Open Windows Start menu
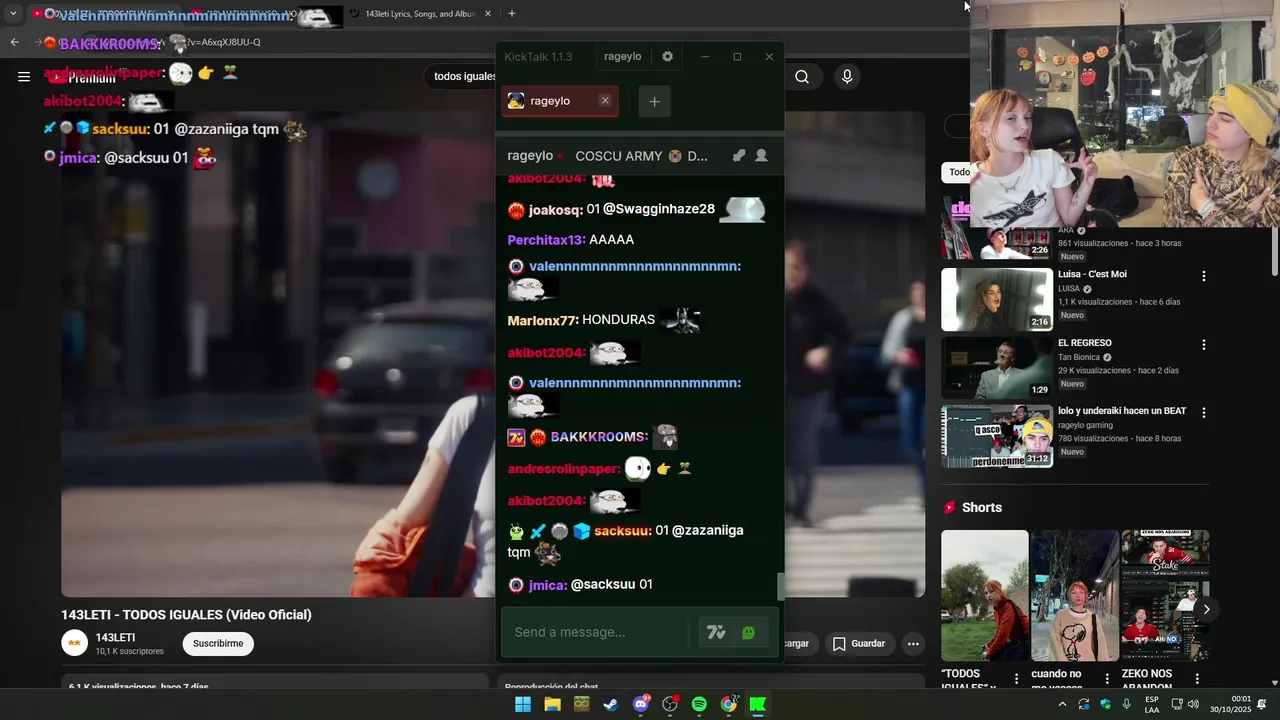The height and width of the screenshot is (720, 1280). coord(523,704)
